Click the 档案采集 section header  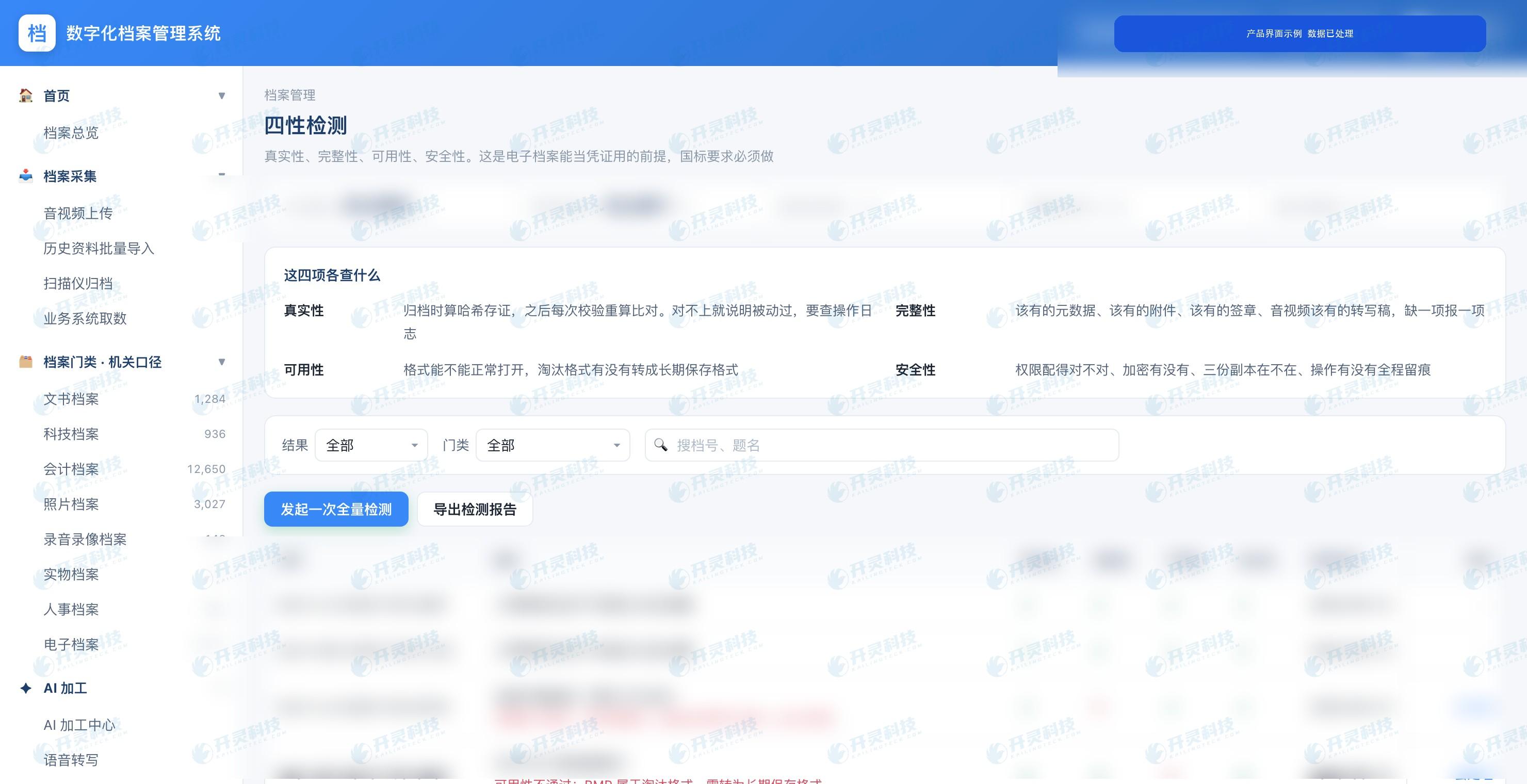[x=70, y=176]
